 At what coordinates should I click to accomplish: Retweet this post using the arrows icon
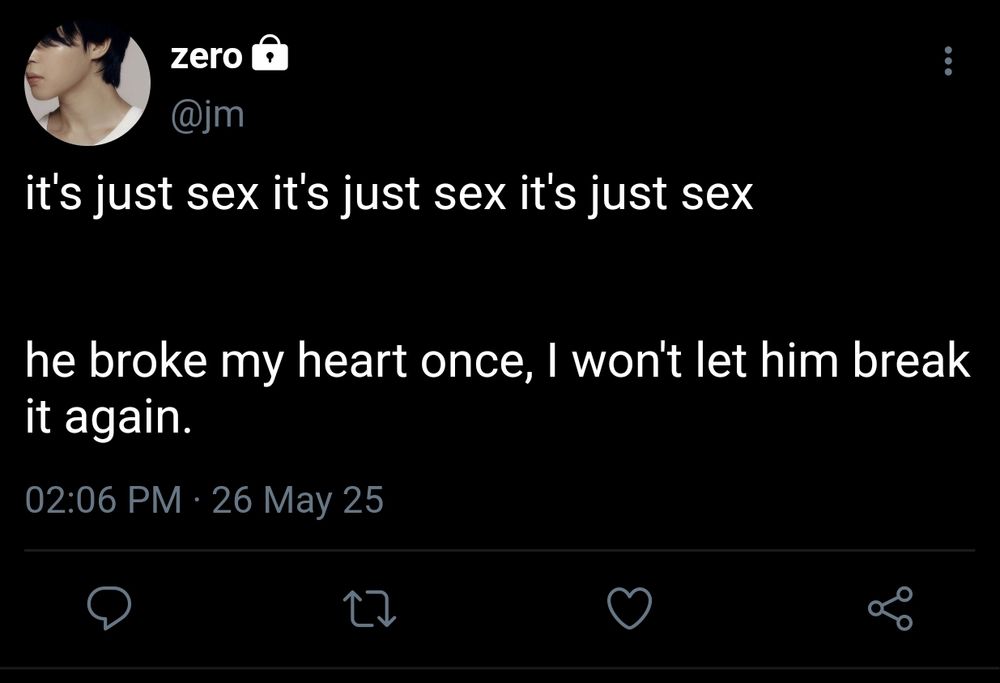(369, 608)
